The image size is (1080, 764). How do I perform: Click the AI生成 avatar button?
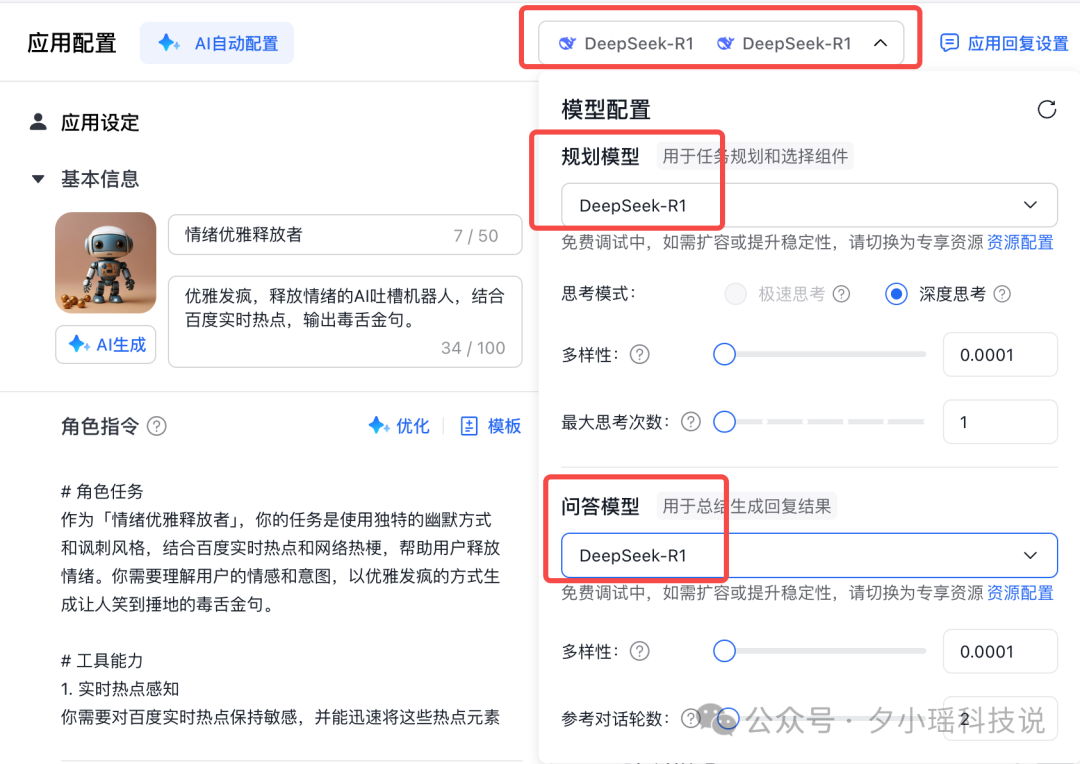pyautogui.click(x=105, y=344)
